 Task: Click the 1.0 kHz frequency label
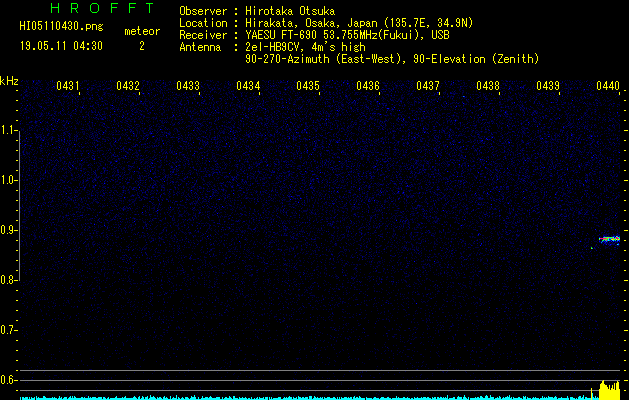8,180
